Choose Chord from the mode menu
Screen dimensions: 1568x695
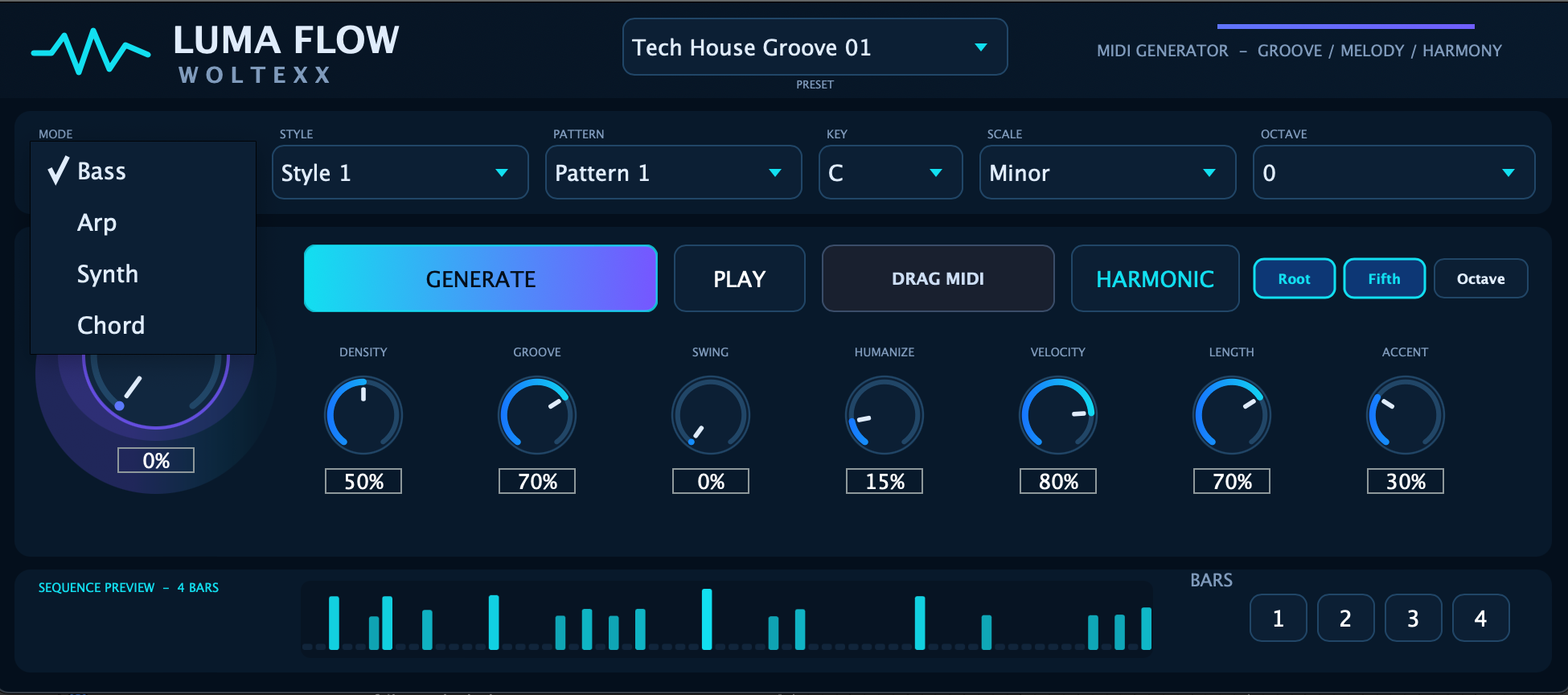click(143, 326)
